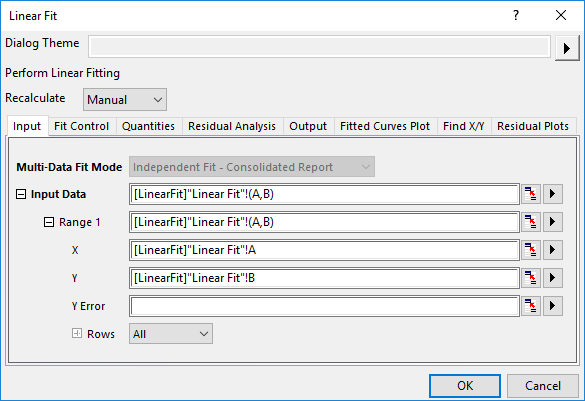Click the empty Y Error input field
This screenshot has width=585, height=401.
pyautogui.click(x=324, y=306)
